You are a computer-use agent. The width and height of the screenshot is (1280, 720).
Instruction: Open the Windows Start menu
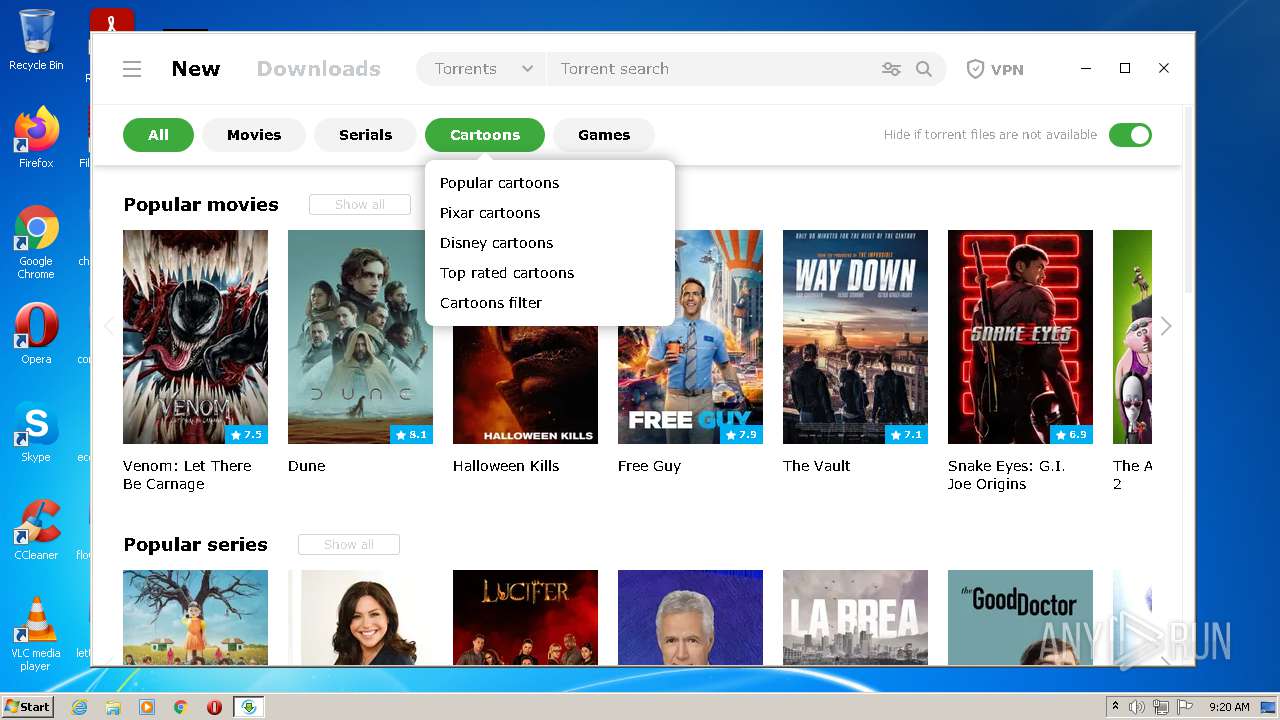pyautogui.click(x=28, y=707)
